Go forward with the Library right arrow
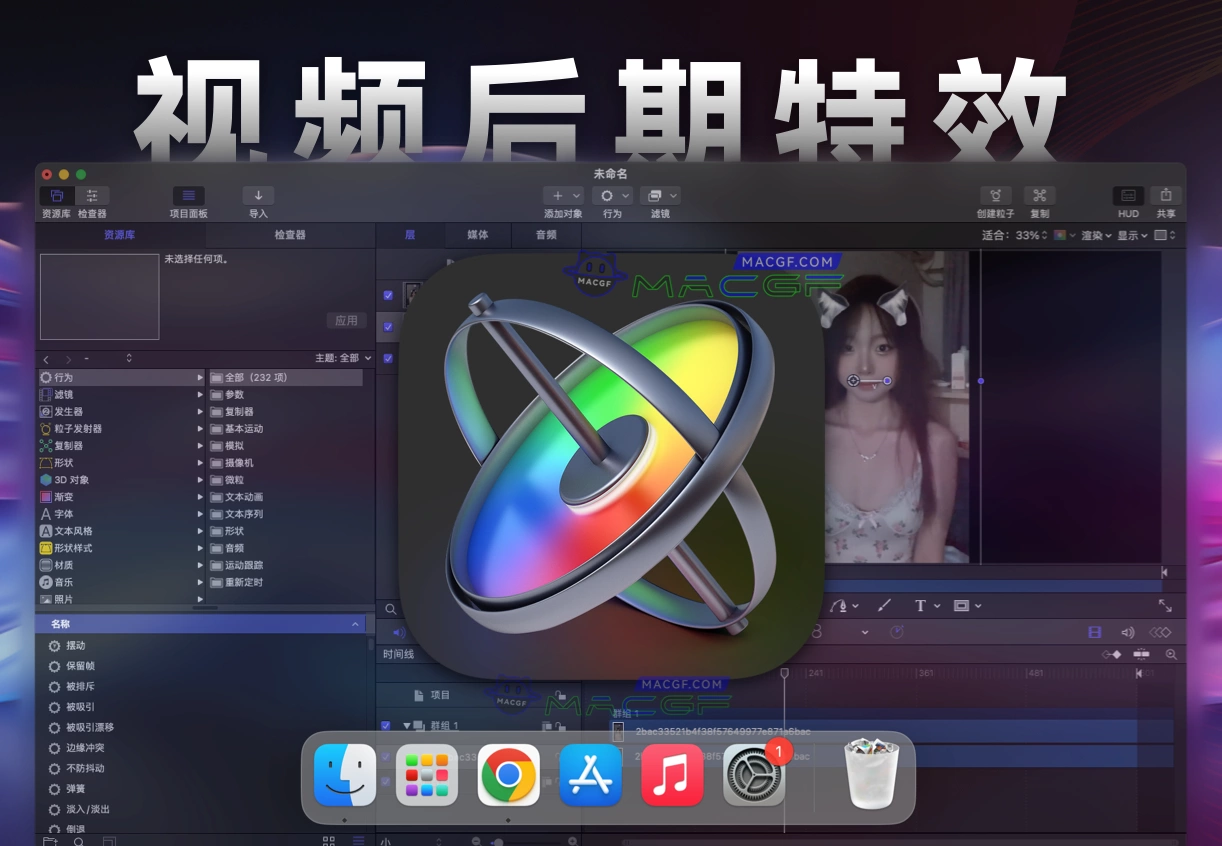 (x=68, y=358)
